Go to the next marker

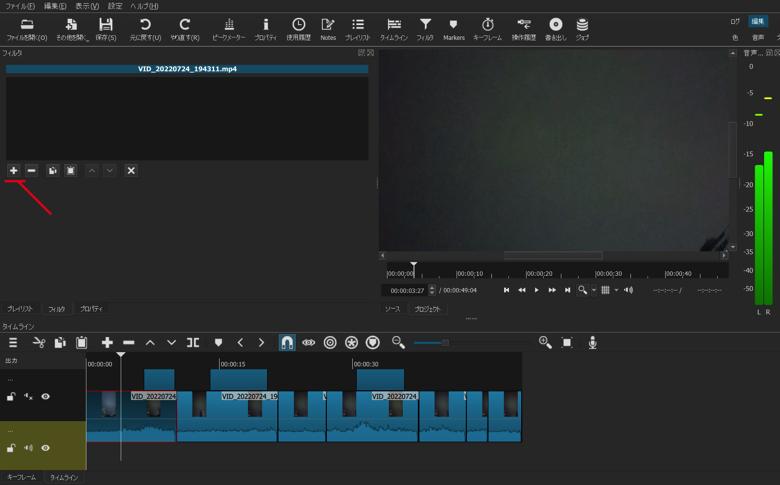(262, 343)
